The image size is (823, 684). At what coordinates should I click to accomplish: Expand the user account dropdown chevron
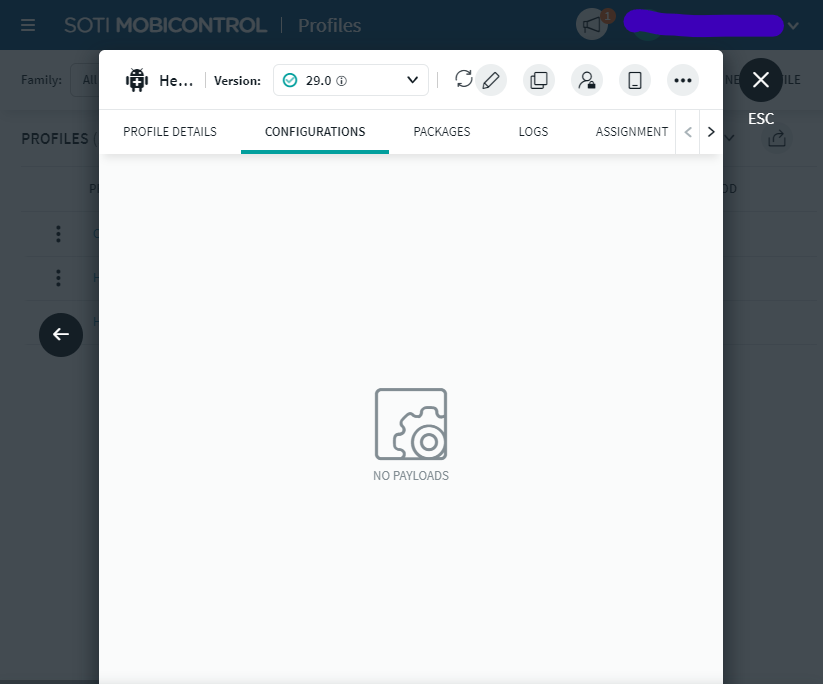tap(793, 26)
